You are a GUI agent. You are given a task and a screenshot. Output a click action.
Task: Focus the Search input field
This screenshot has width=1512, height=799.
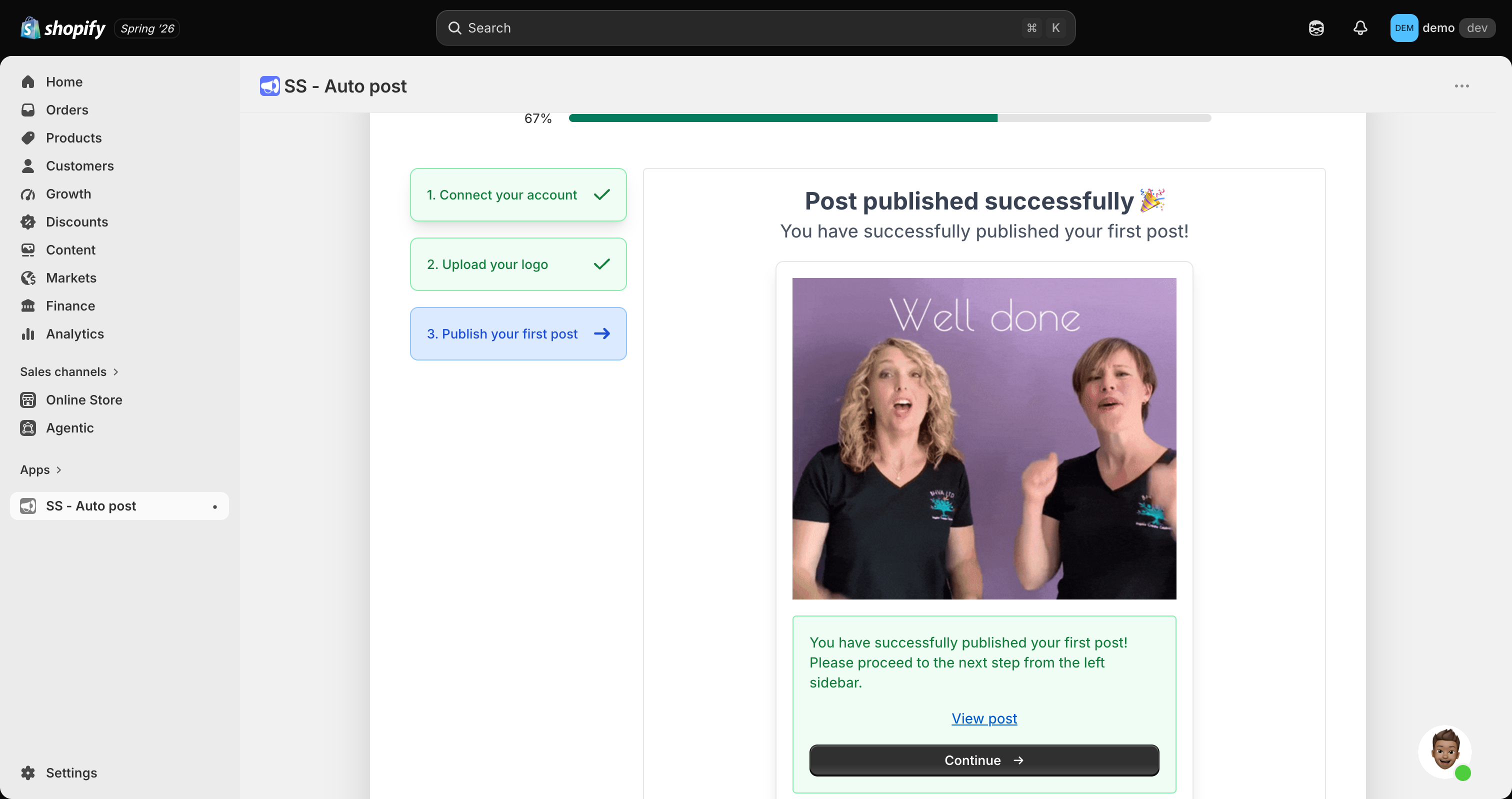click(x=755, y=27)
